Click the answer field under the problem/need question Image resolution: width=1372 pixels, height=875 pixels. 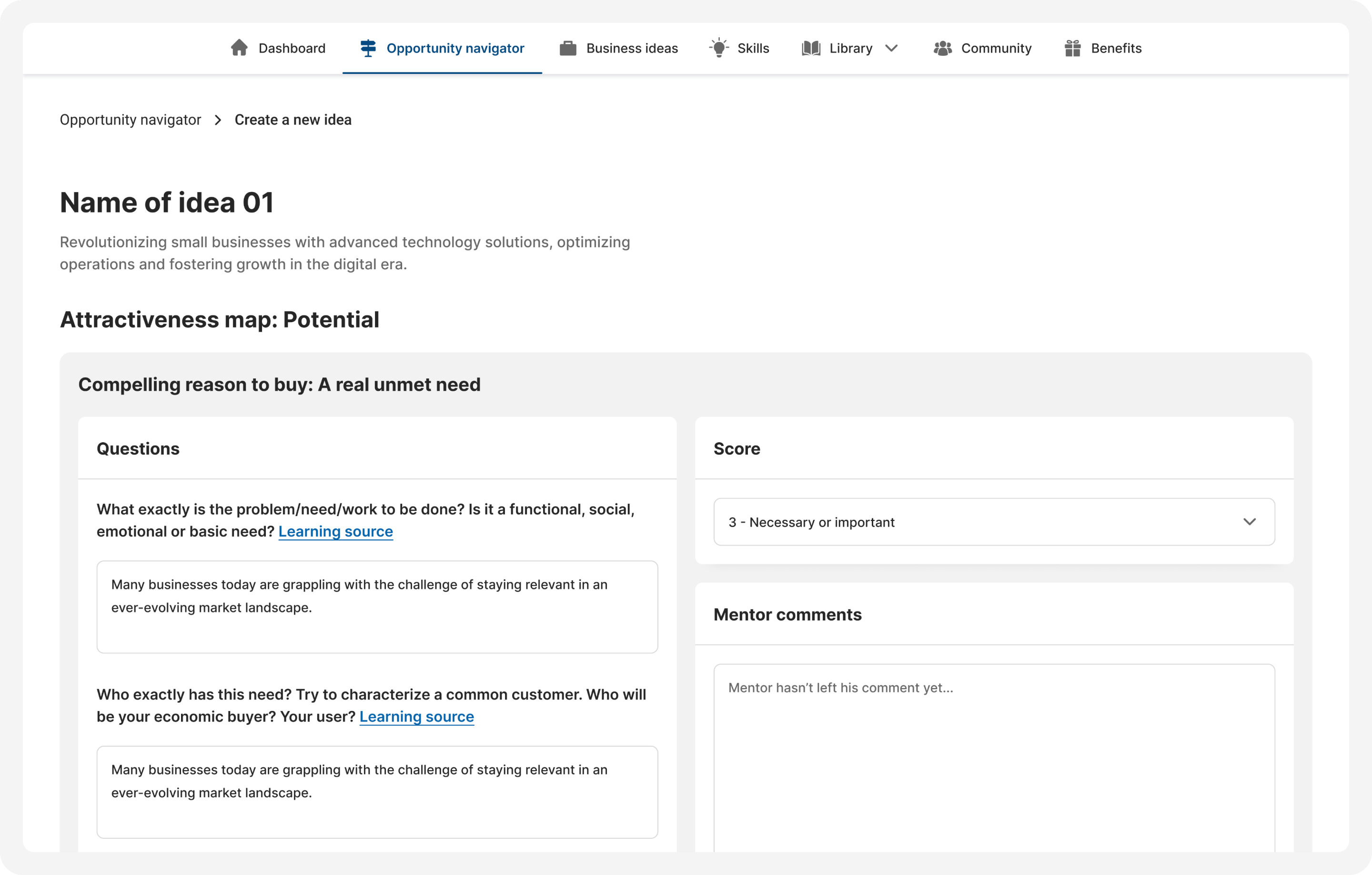[x=377, y=607]
